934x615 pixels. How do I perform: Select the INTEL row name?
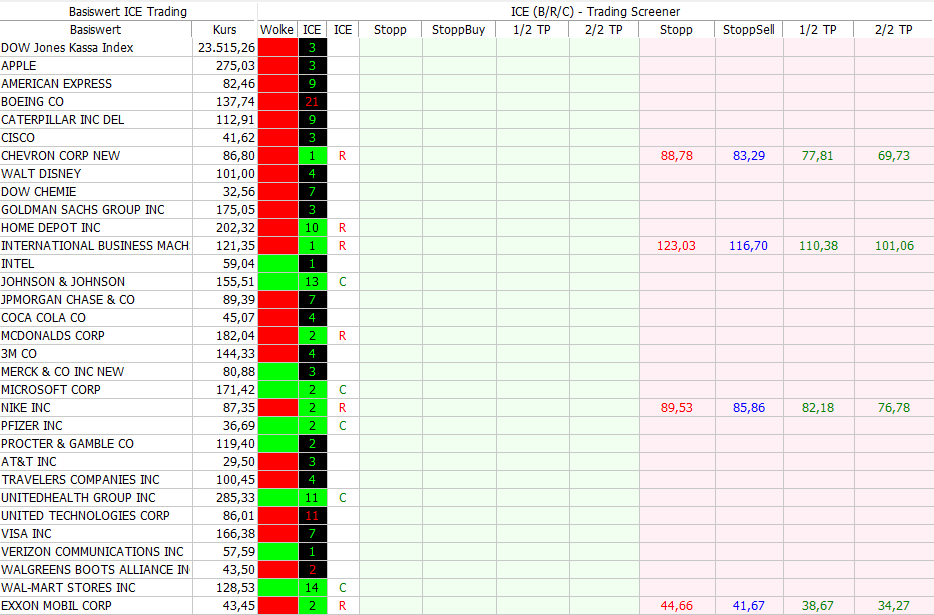[x=18, y=263]
